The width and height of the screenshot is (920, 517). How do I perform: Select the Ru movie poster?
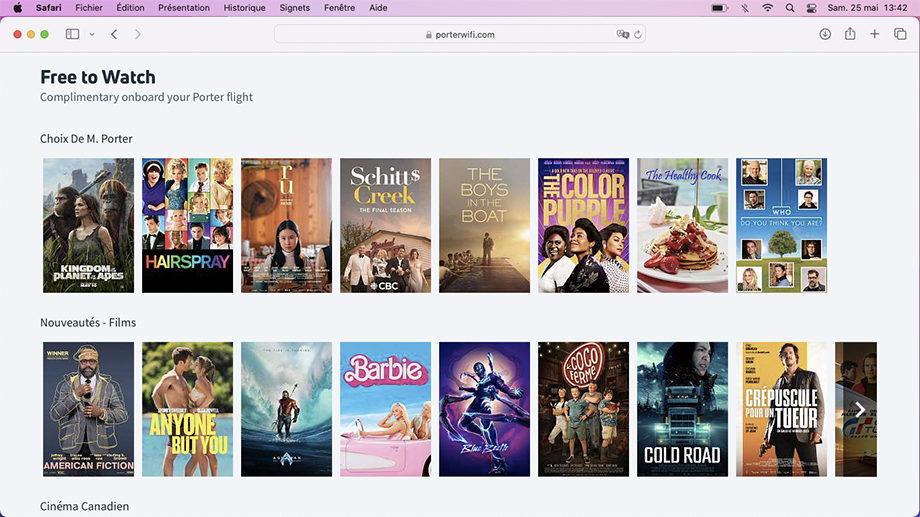(286, 225)
